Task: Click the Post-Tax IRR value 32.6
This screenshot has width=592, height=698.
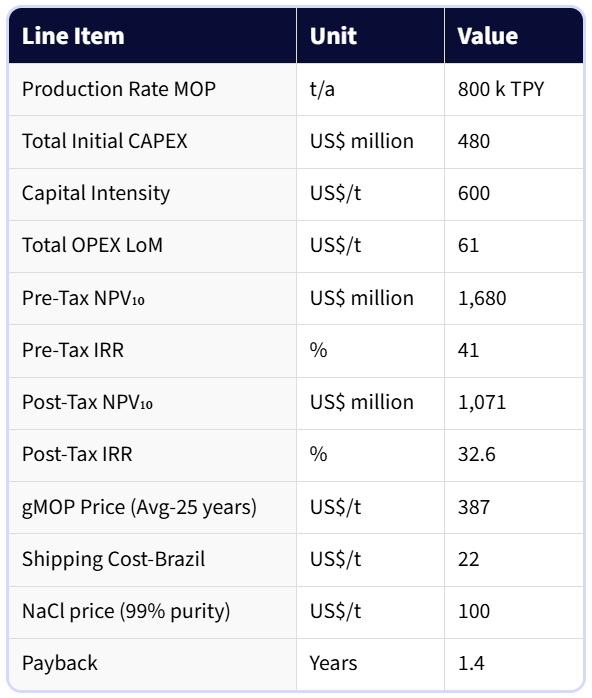Action: coord(476,454)
